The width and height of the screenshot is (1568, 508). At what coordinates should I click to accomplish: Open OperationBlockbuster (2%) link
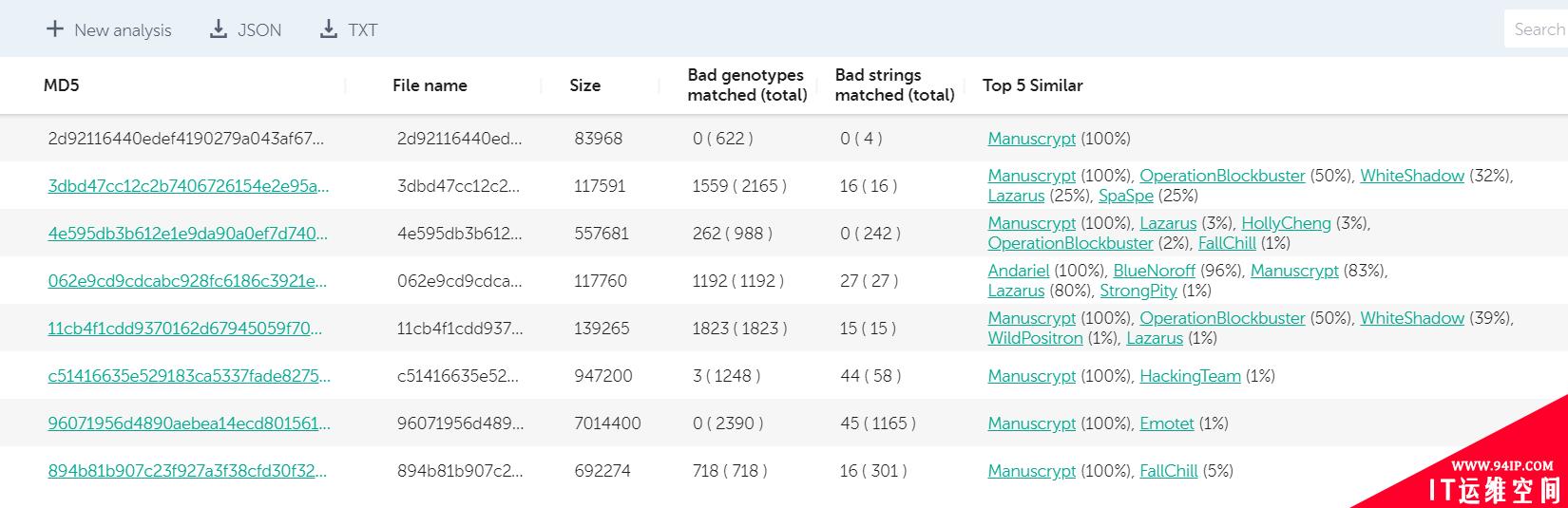pos(1070,243)
